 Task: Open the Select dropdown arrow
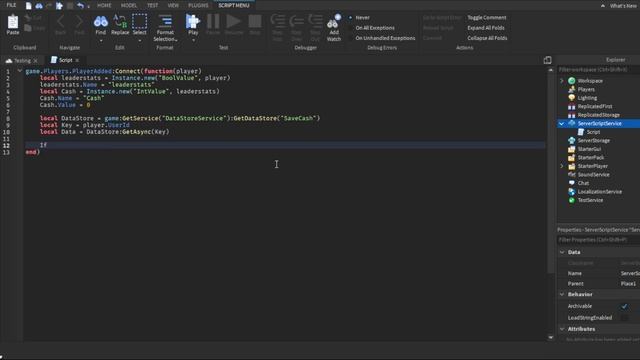(139, 40)
